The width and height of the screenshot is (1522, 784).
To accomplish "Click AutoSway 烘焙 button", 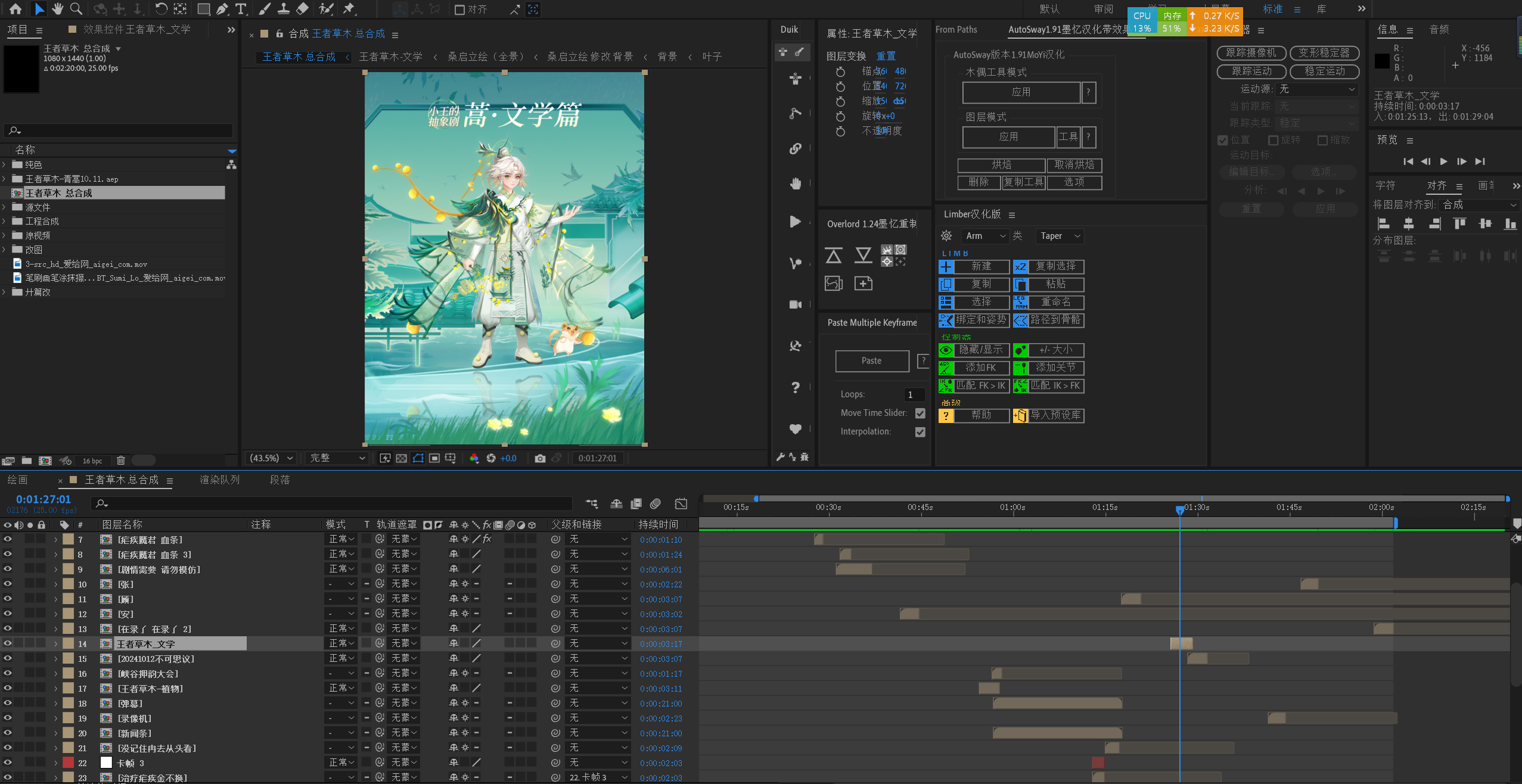I will pos(1001,165).
